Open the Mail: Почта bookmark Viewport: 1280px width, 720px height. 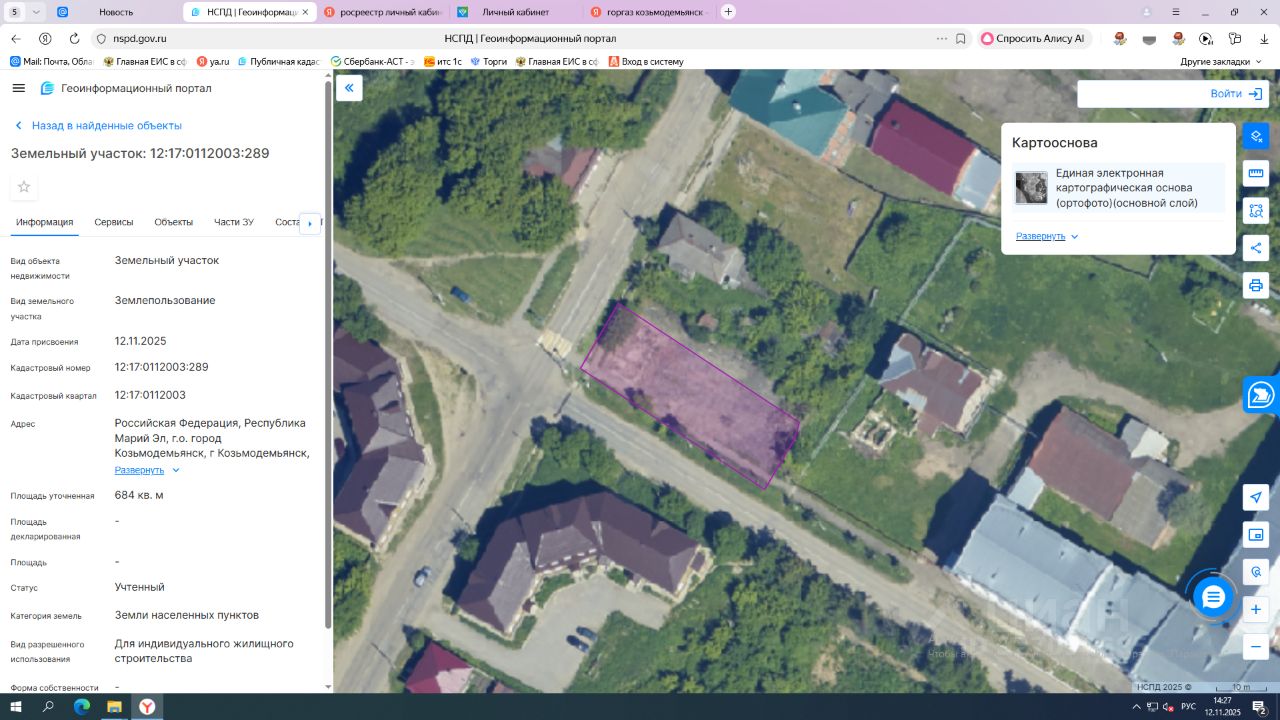pos(51,61)
